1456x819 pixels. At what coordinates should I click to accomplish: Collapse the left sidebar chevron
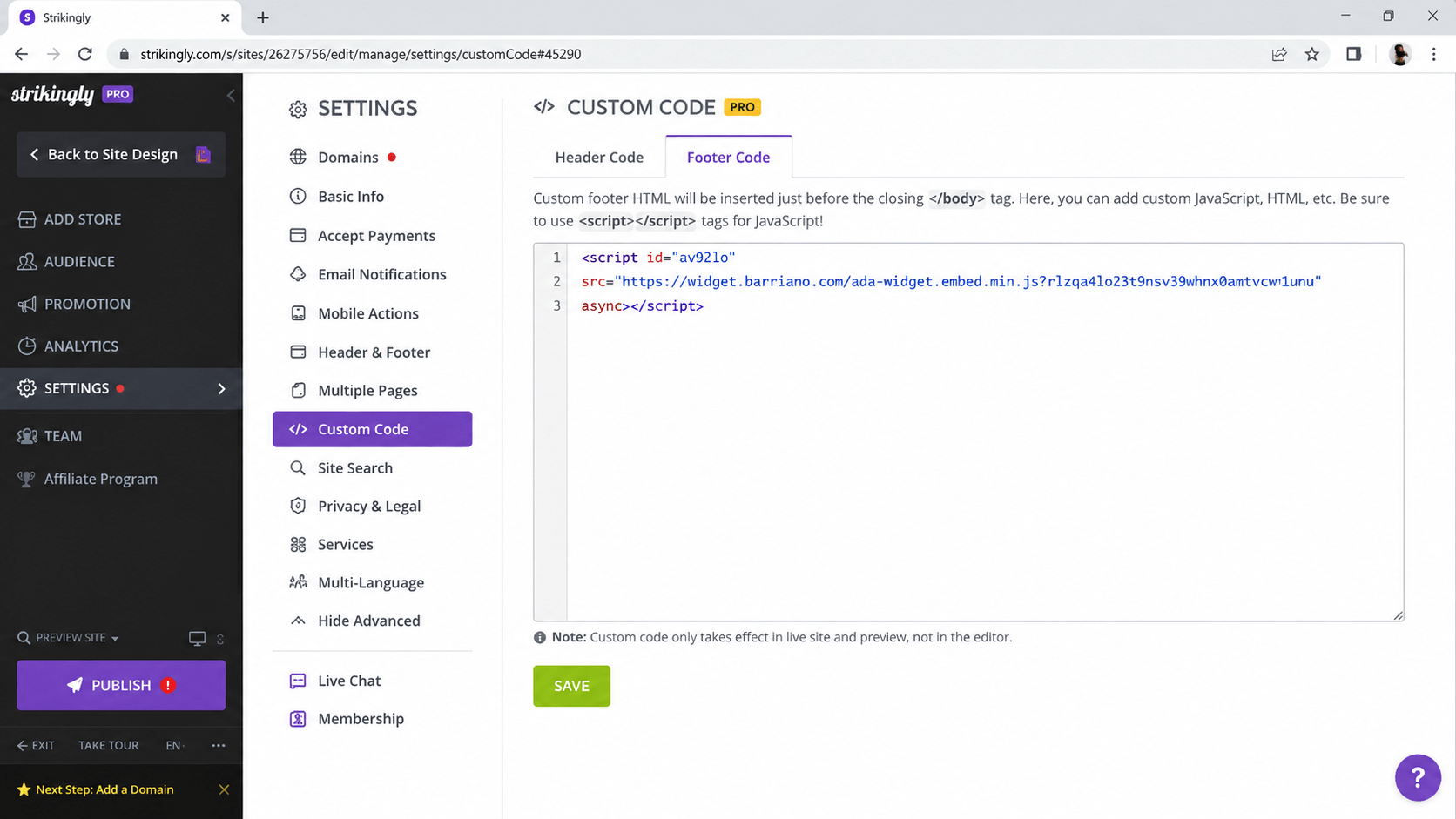tap(231, 95)
